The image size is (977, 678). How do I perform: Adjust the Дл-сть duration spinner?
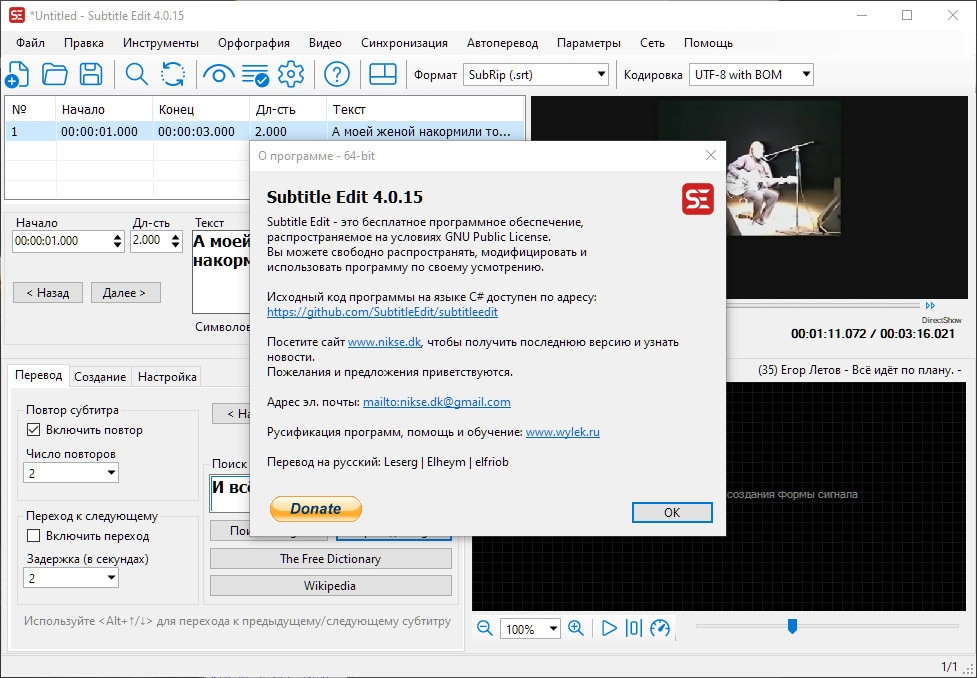176,241
